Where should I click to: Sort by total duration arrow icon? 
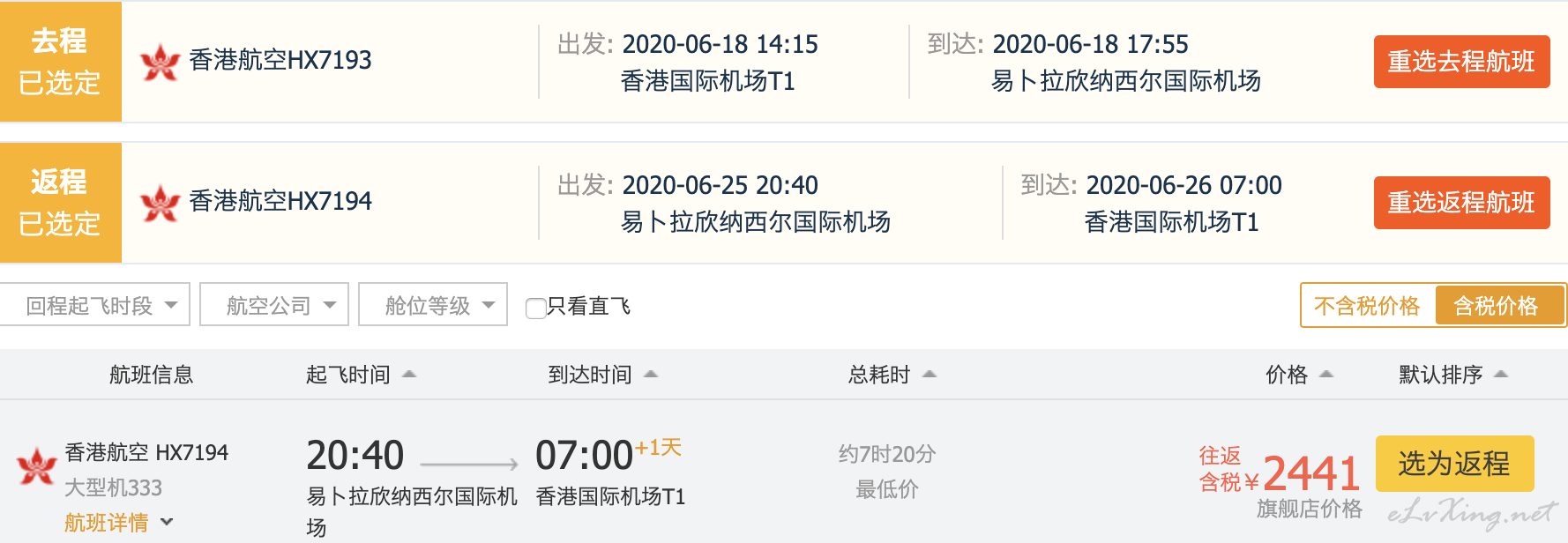point(930,375)
